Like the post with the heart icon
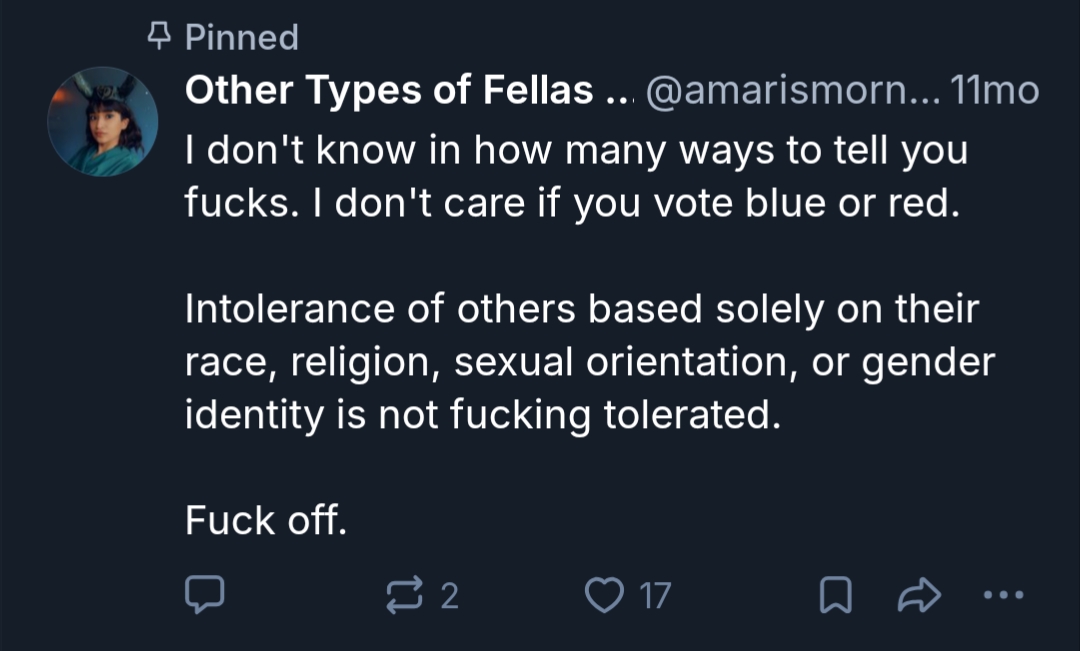This screenshot has width=1080, height=651. point(603,596)
